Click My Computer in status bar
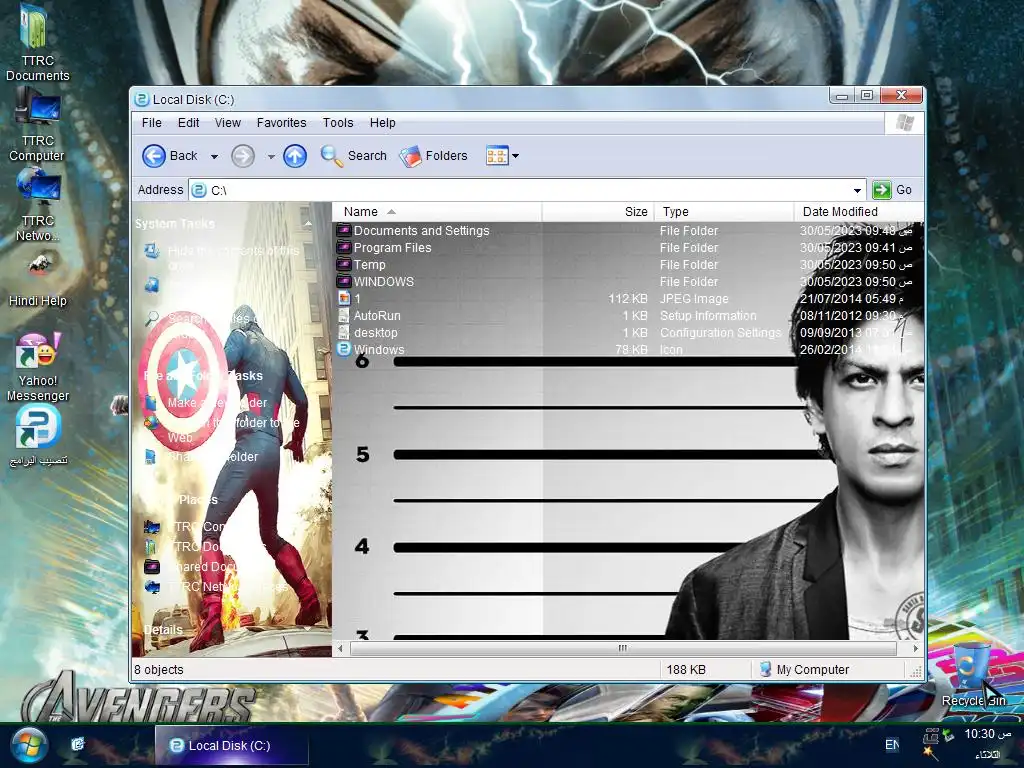This screenshot has width=1024, height=768. [804, 670]
